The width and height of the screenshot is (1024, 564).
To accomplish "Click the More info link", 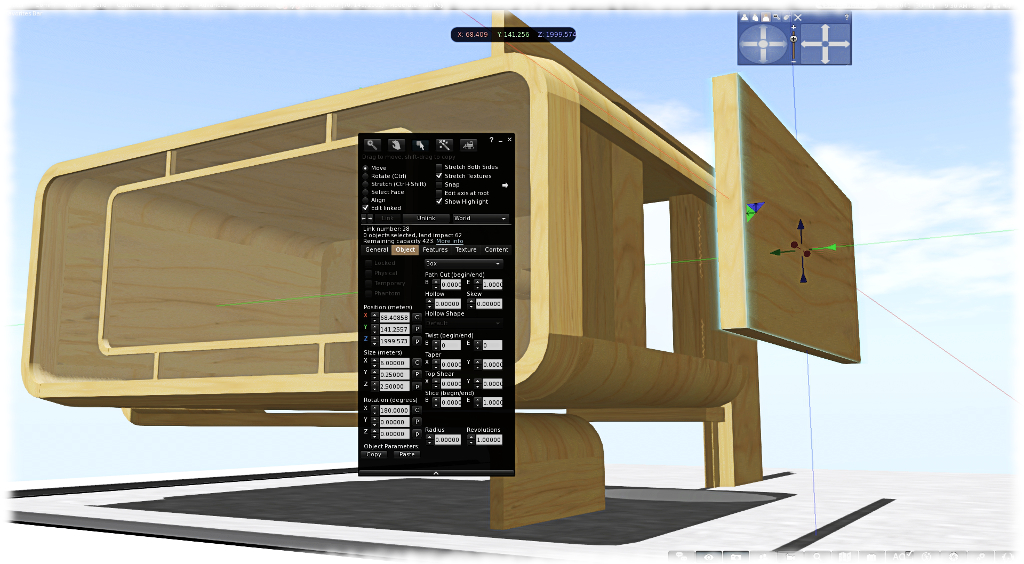I will (x=449, y=241).
